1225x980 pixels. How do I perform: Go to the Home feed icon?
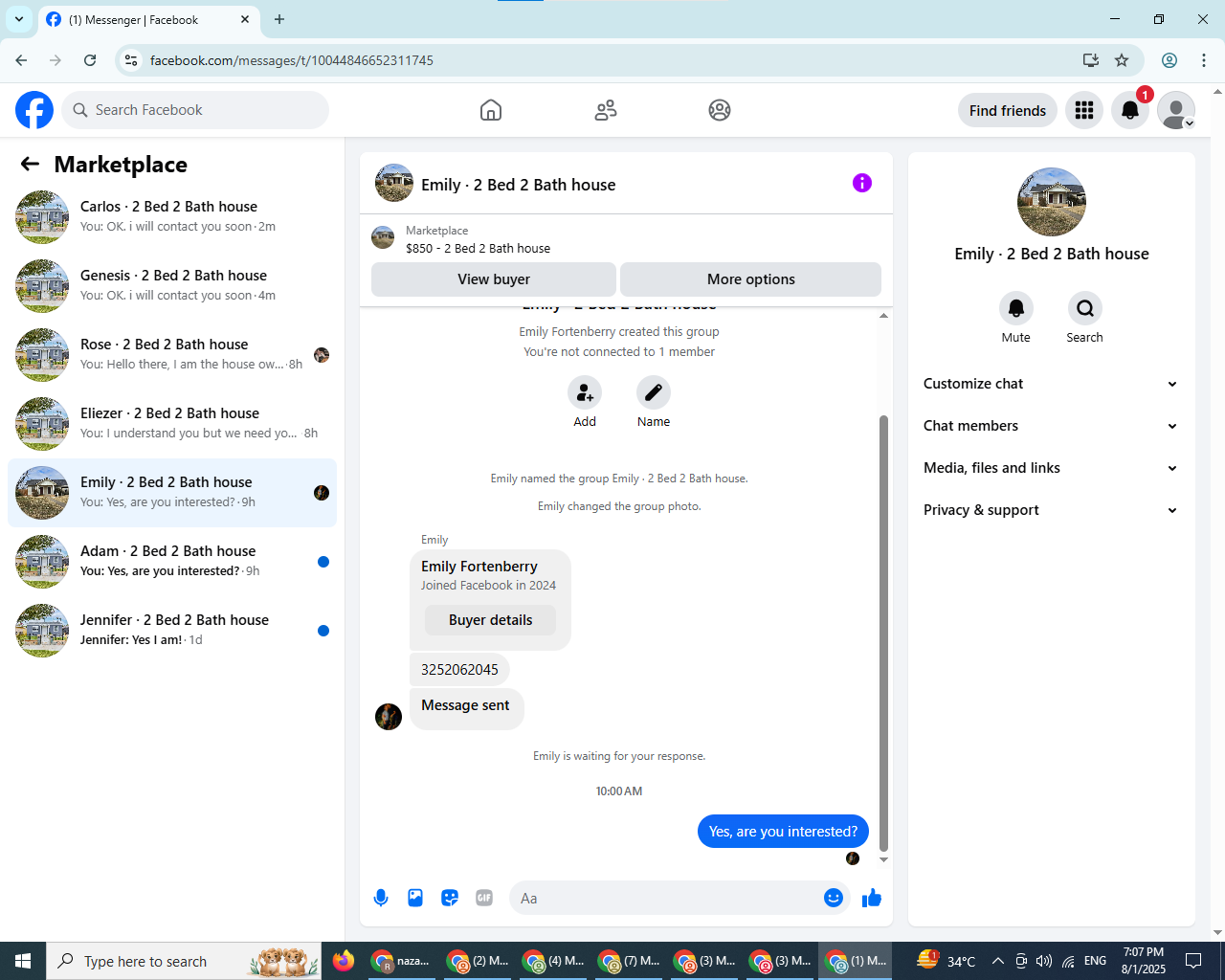click(491, 110)
